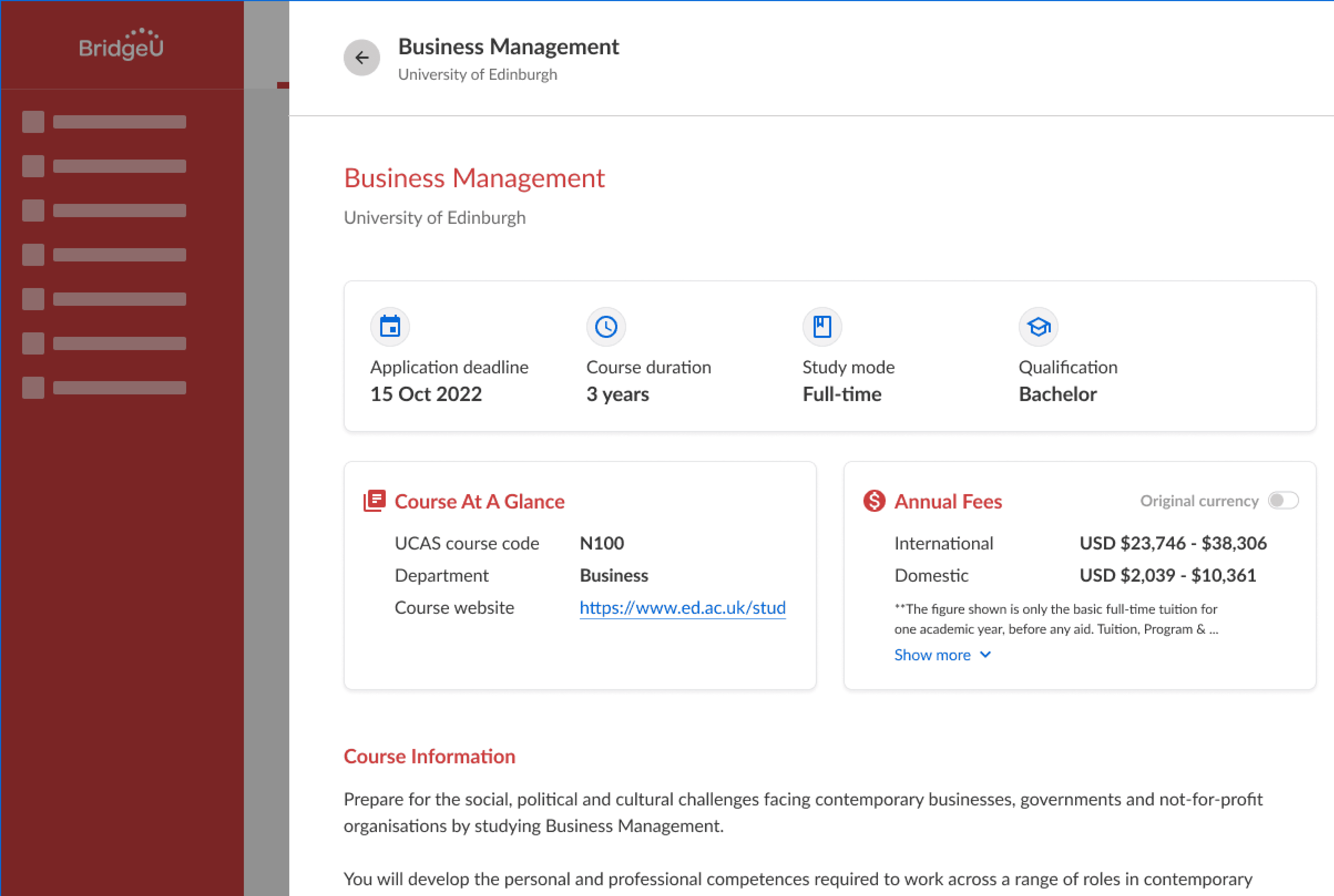The image size is (1334, 896).
Task: Click the N100 UCAS course code
Action: point(601,543)
